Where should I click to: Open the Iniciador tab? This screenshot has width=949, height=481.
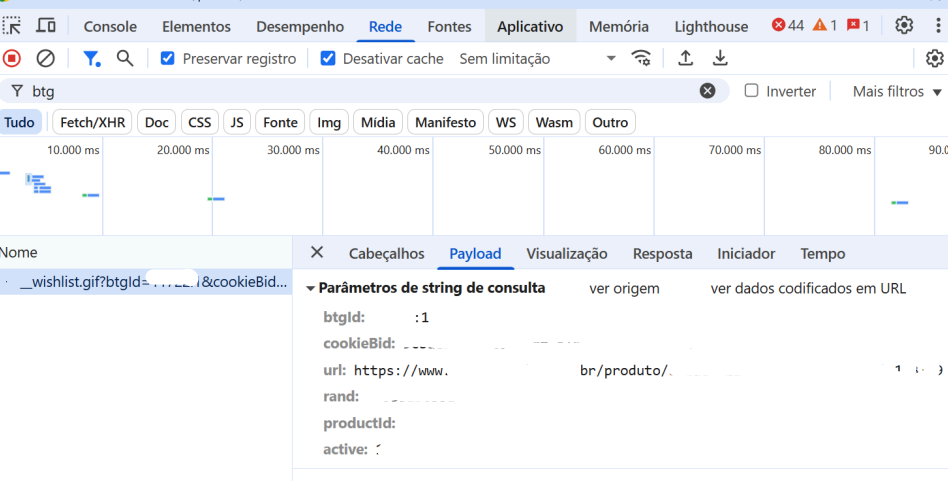point(746,254)
